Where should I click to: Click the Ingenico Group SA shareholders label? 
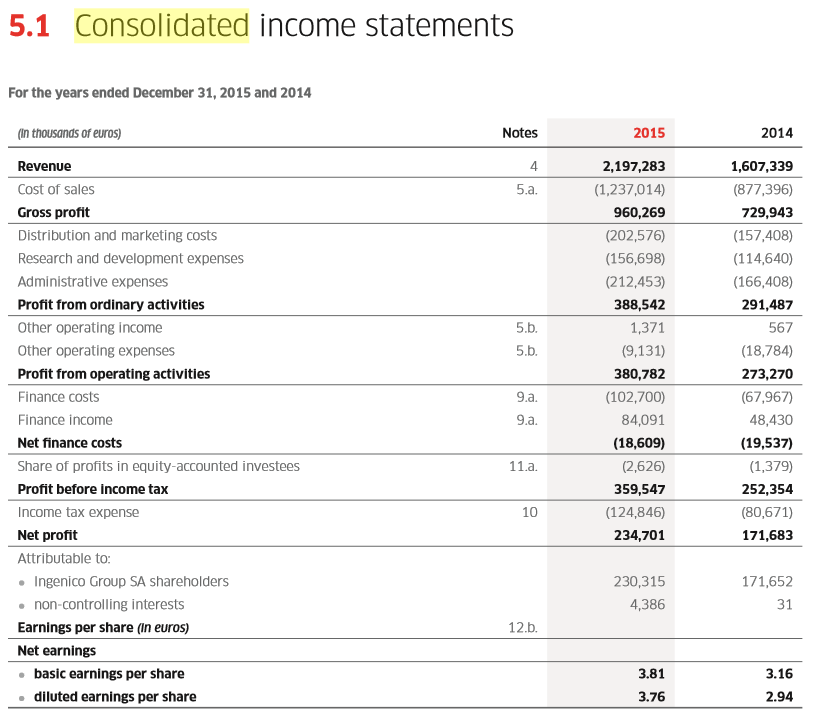point(131,581)
